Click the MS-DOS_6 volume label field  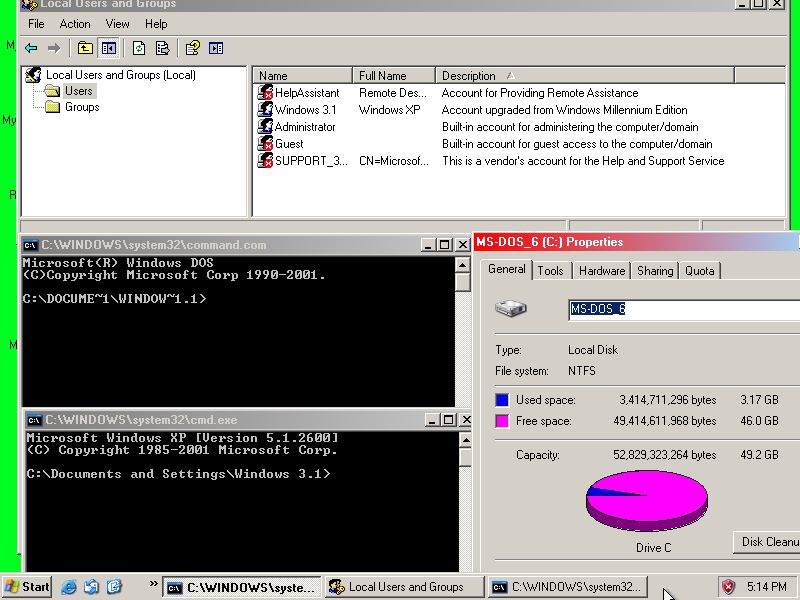click(x=684, y=309)
